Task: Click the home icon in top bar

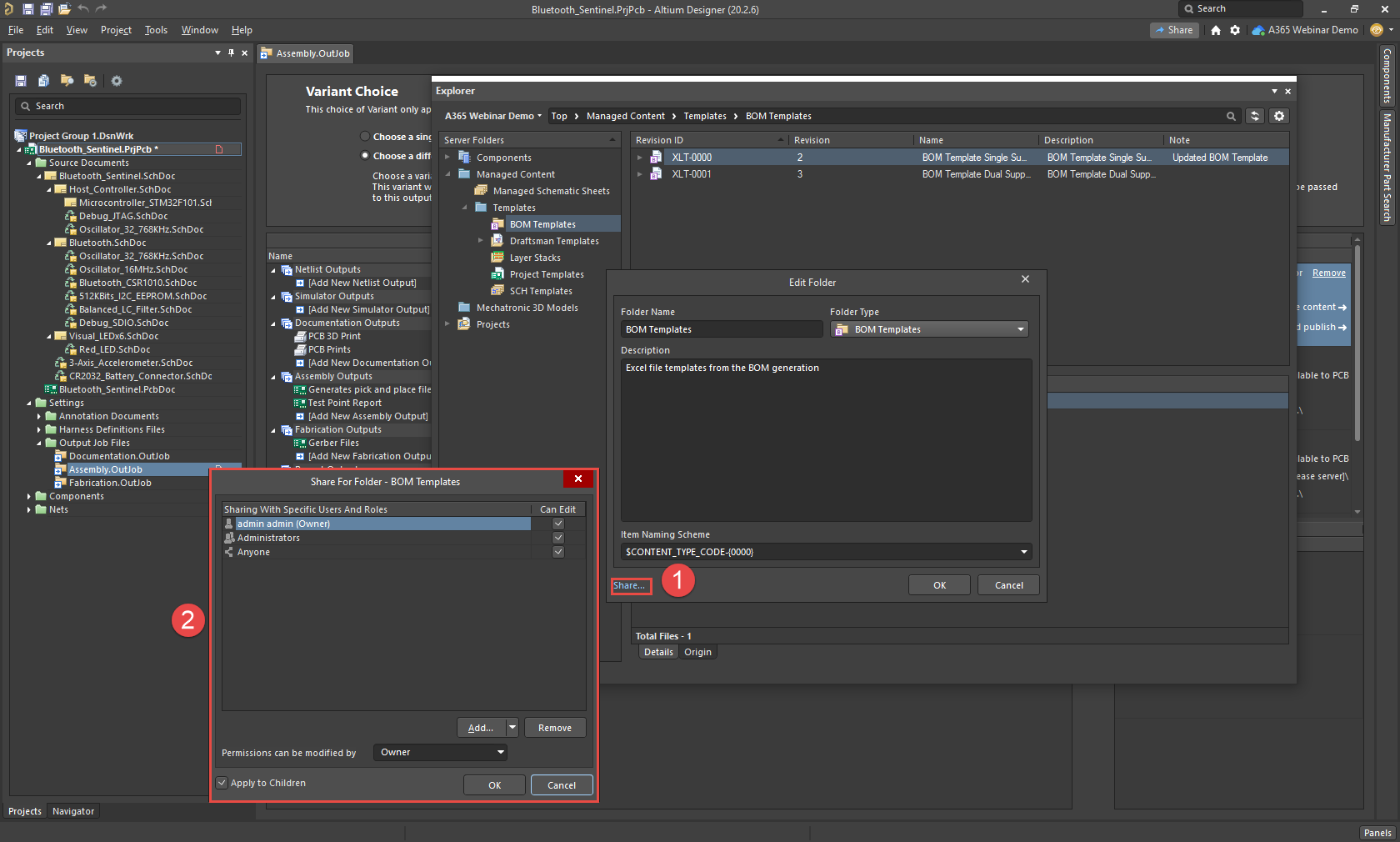Action: pyautogui.click(x=1216, y=30)
